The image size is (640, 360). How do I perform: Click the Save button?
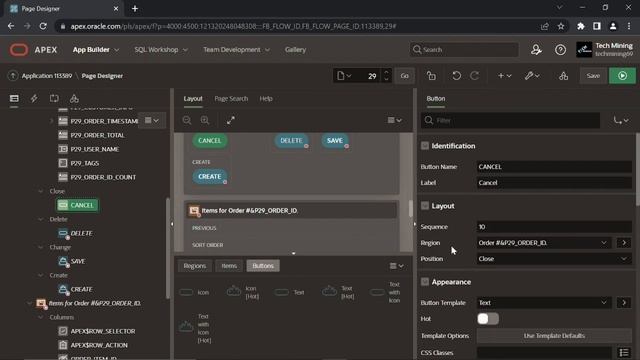point(593,76)
